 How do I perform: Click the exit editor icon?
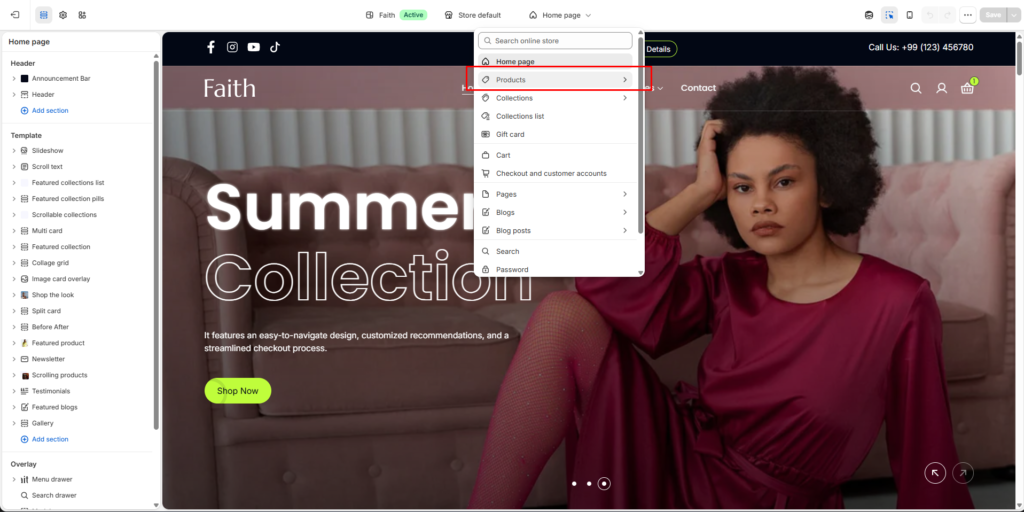tap(15, 14)
